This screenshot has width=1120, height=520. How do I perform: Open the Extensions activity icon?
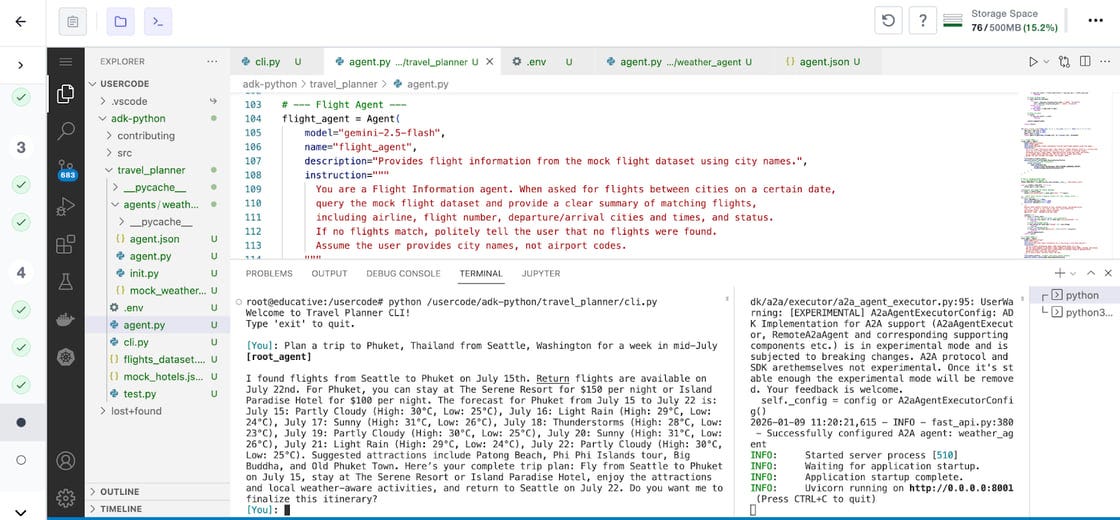66,244
